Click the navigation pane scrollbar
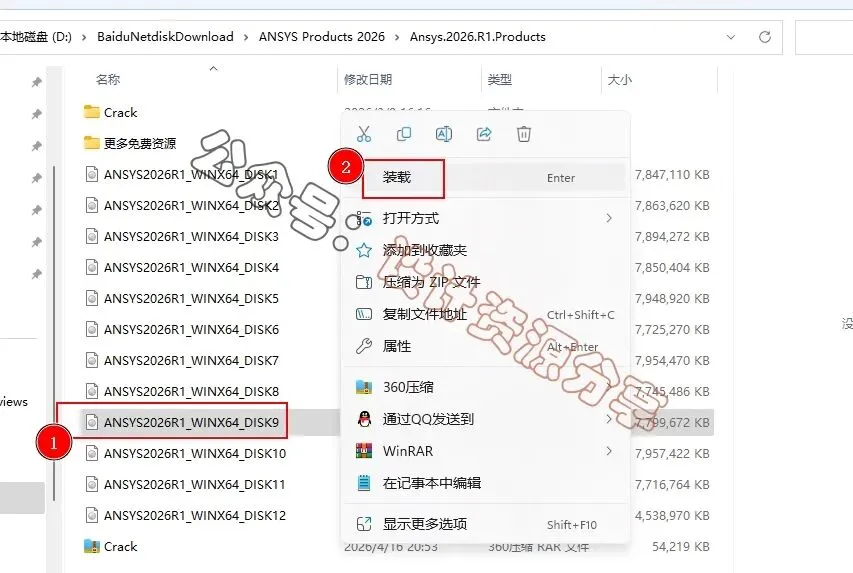 pos(54,333)
